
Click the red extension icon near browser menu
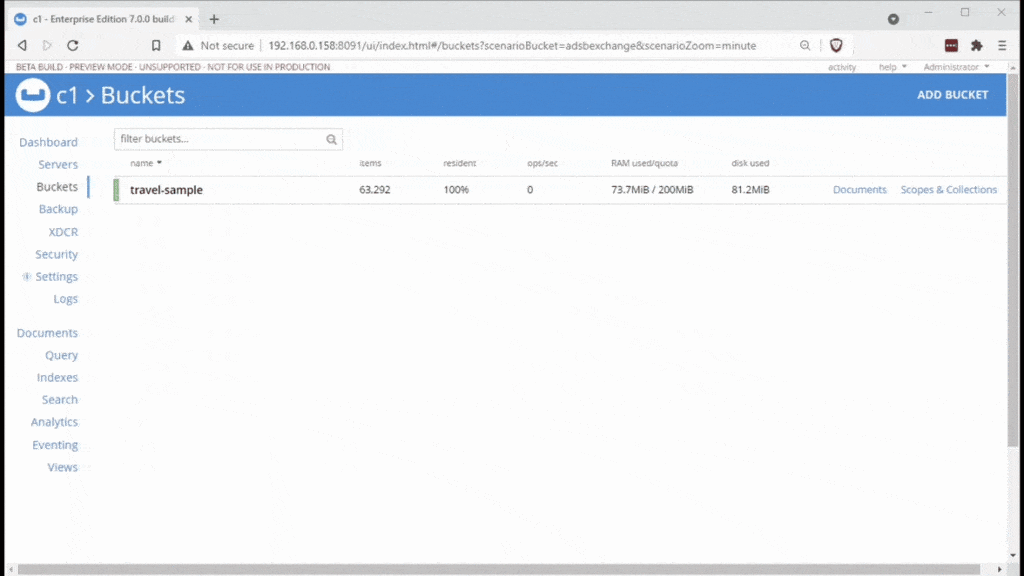950,45
